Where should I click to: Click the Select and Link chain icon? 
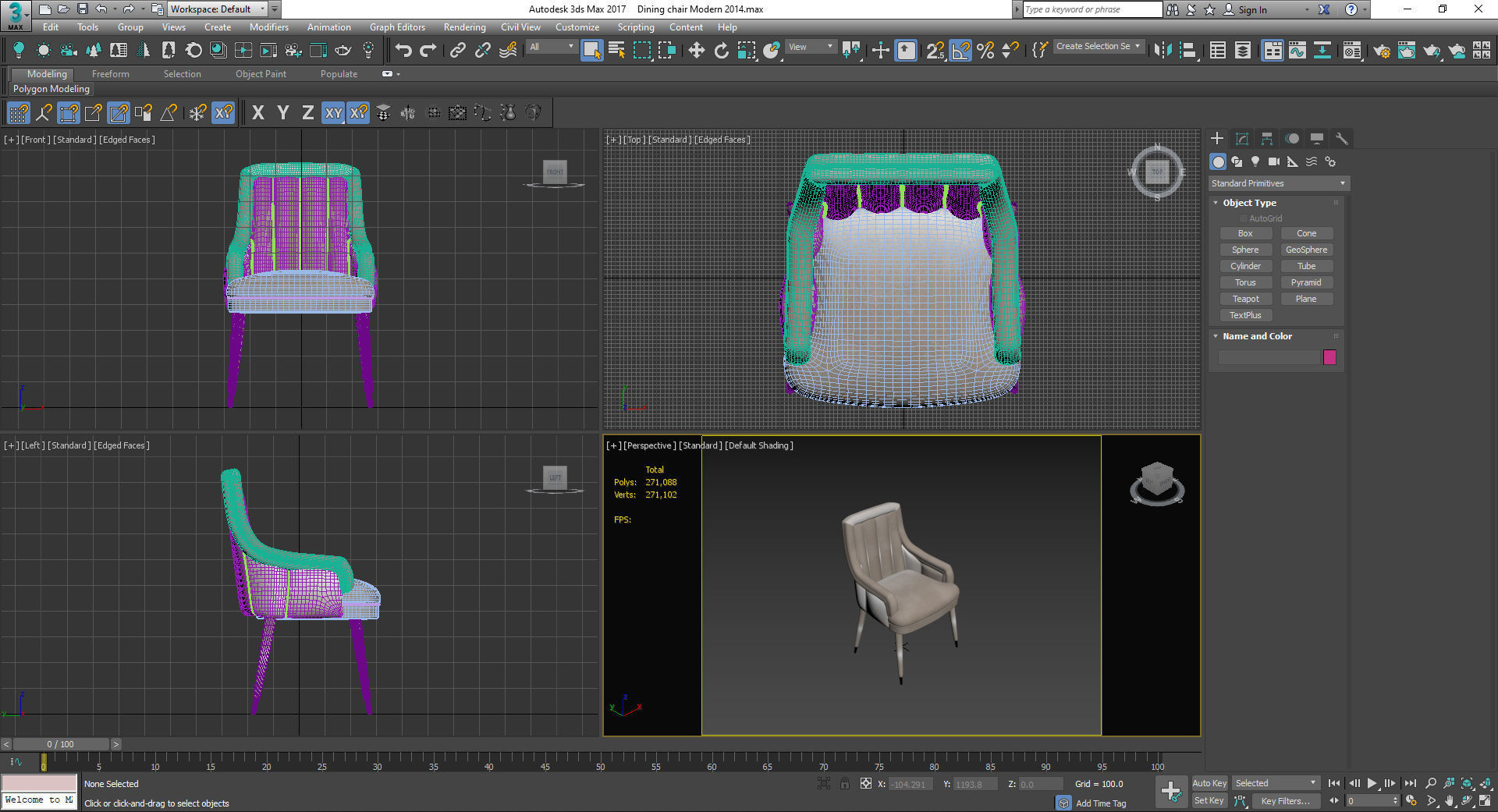click(x=458, y=51)
